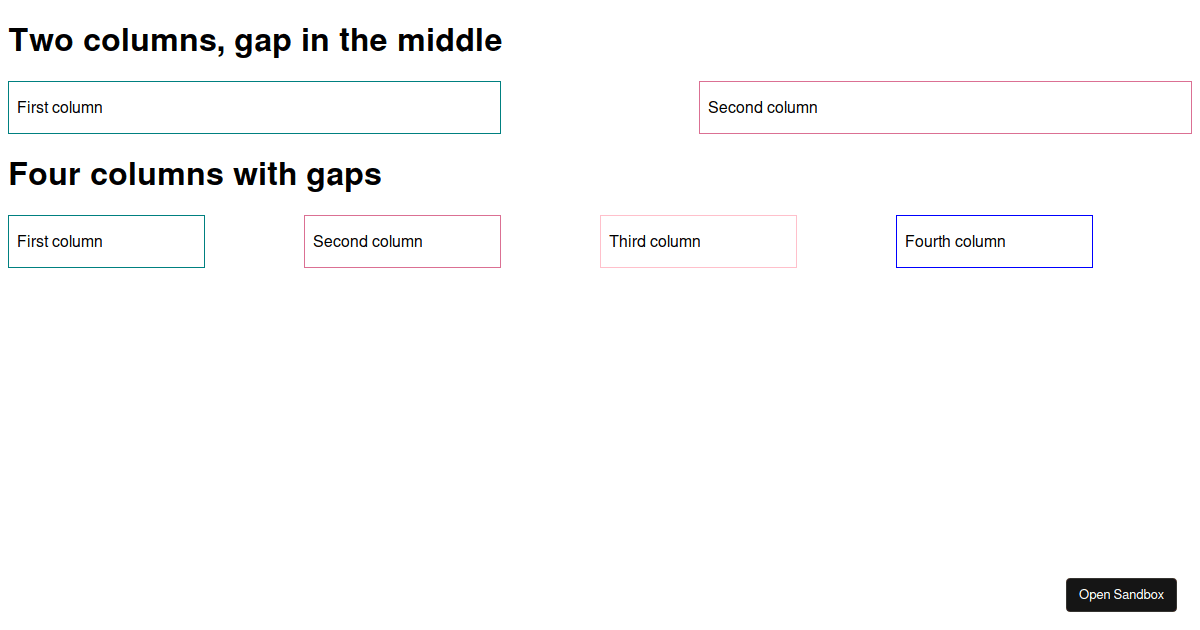
Task: Click the pink-bordered Second column box
Action: click(402, 241)
